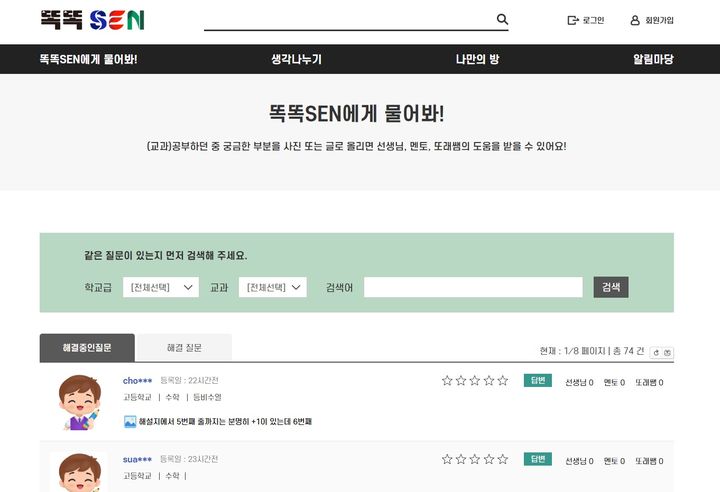Open the 학교급 dropdown
The width and height of the screenshot is (720, 492).
point(161,287)
